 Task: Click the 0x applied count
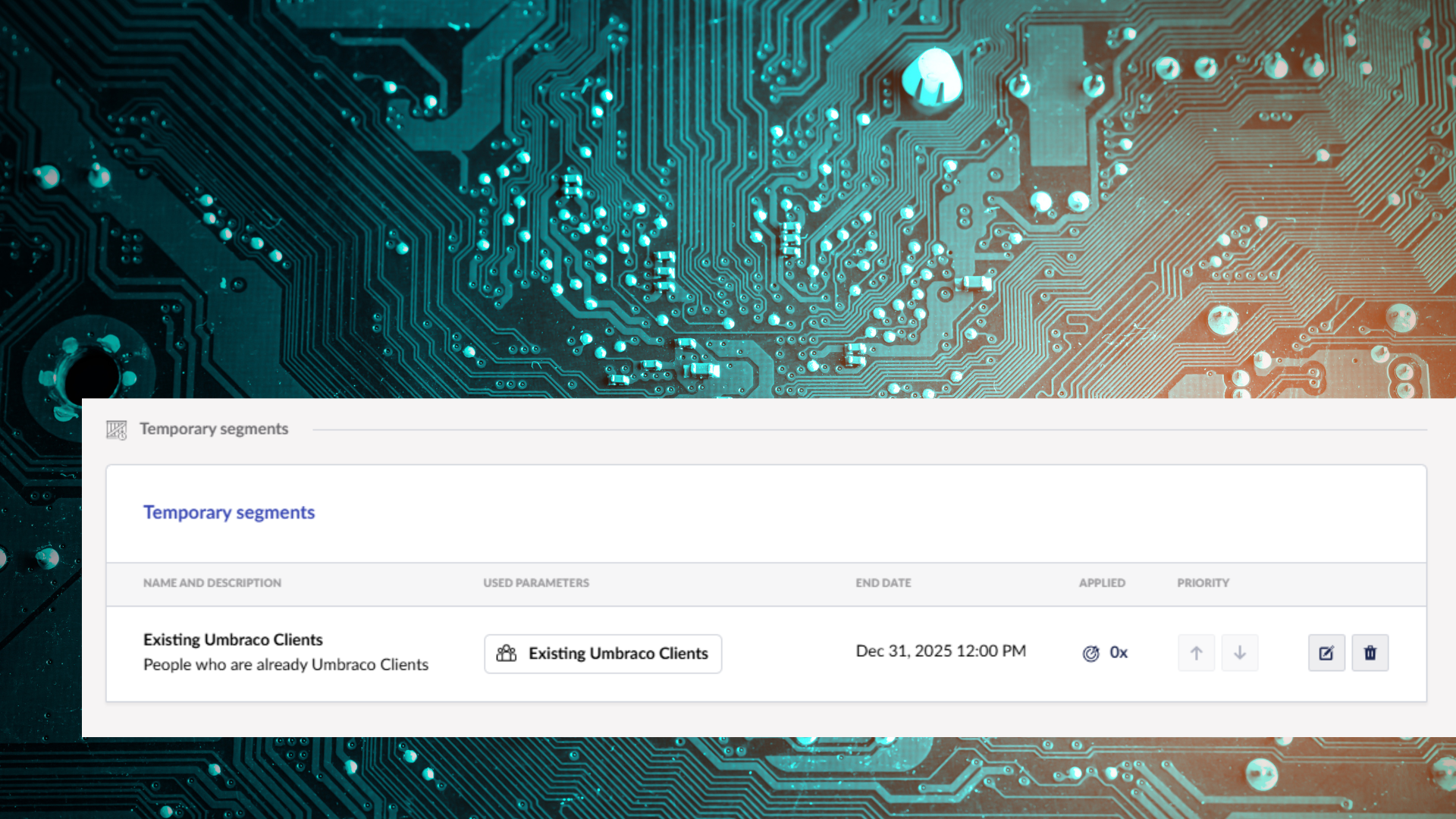[x=1119, y=653]
